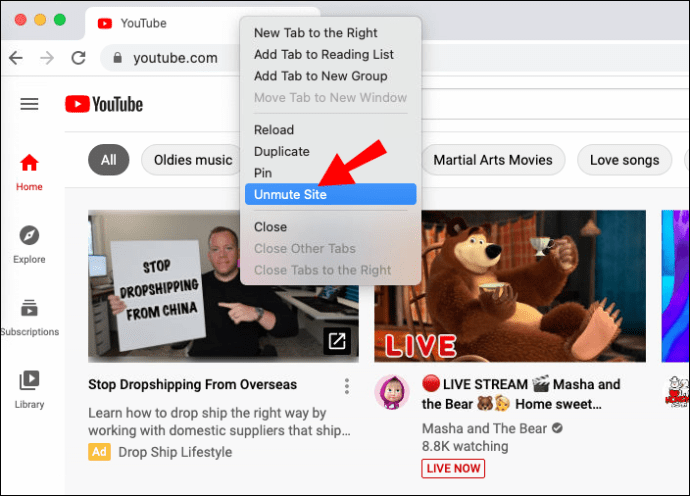Select the All filter chip
Viewport: 690px width, 496px height.
pyautogui.click(x=109, y=160)
